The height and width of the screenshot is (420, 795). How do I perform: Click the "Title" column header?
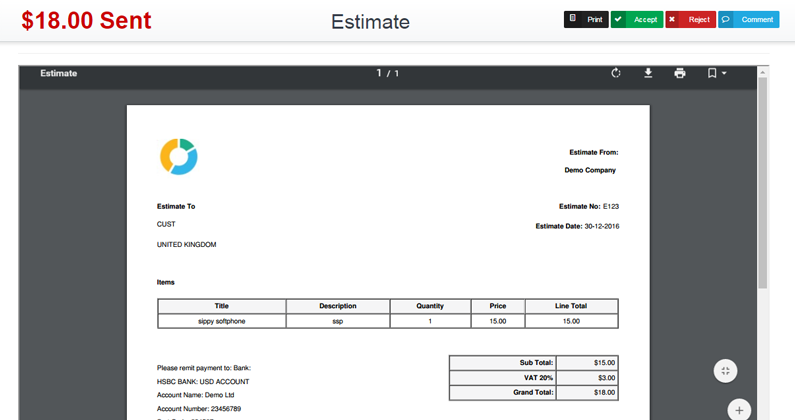pos(222,306)
